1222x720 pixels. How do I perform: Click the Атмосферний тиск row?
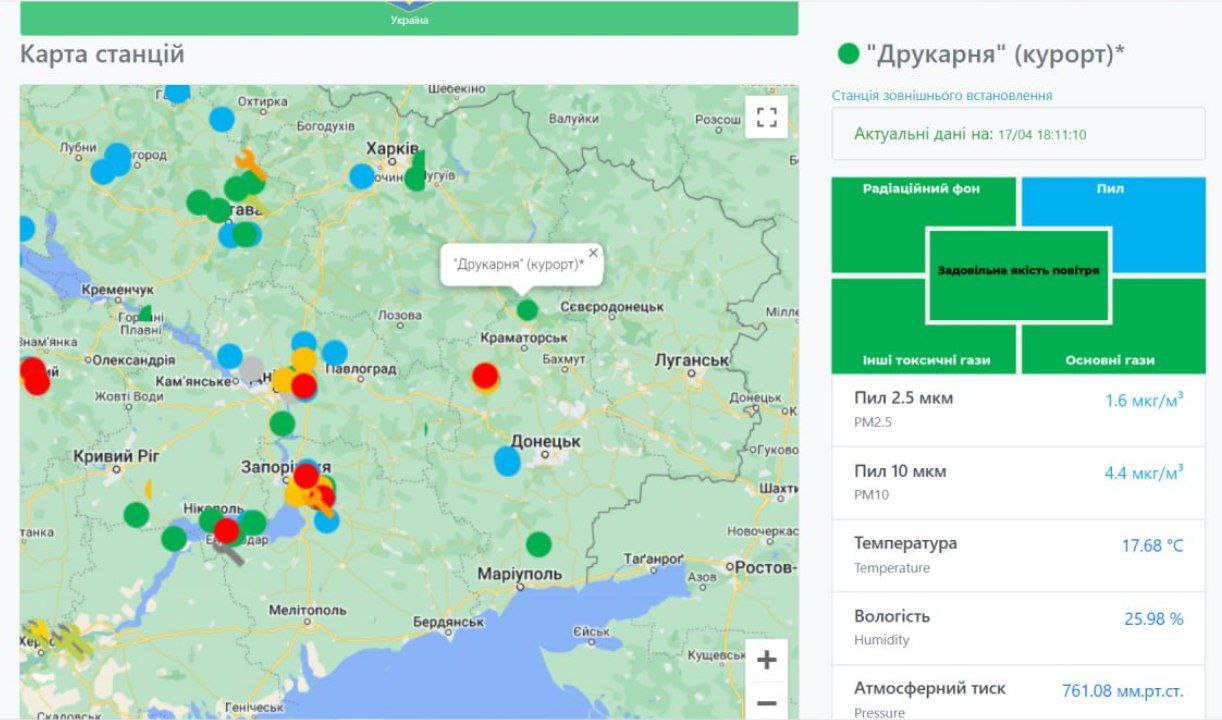point(1019,692)
